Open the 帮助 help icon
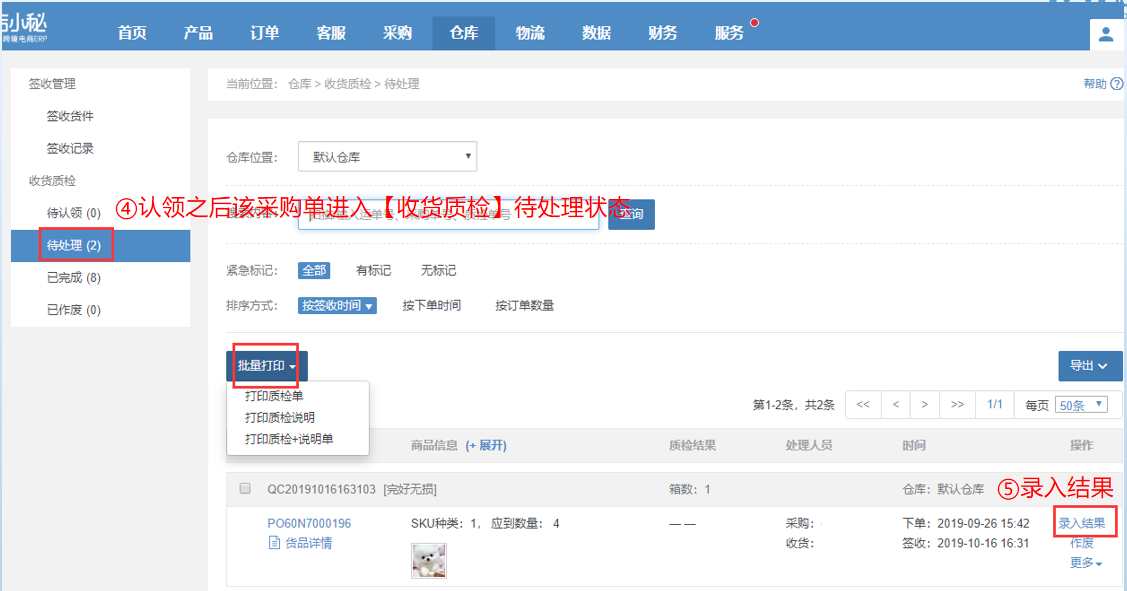Image resolution: width=1127 pixels, height=591 pixels. pyautogui.click(x=1116, y=84)
